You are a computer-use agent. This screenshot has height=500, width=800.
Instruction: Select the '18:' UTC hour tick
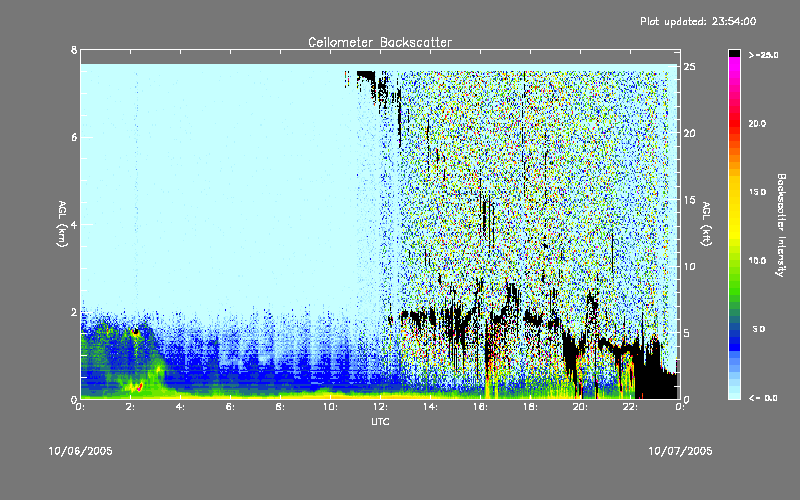coord(531,407)
